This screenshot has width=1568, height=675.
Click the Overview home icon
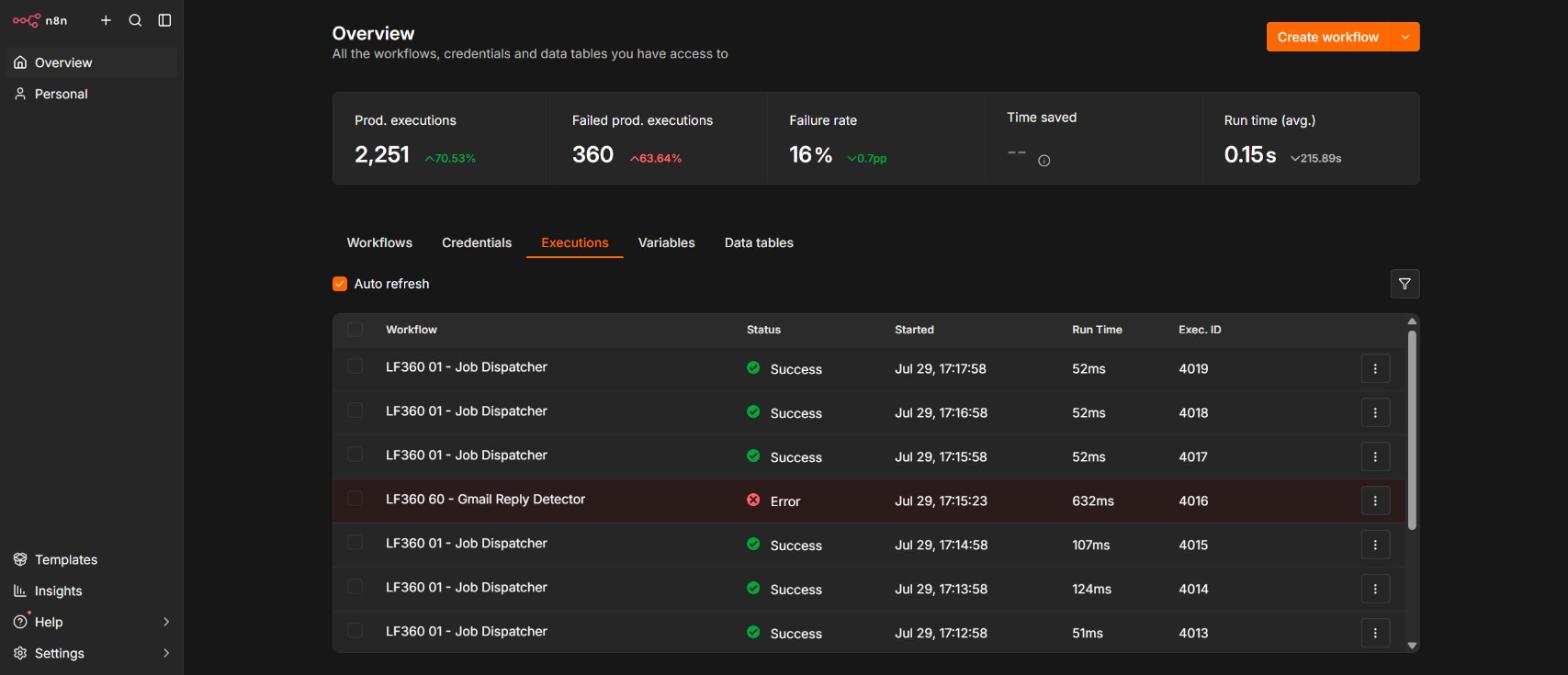click(20, 62)
